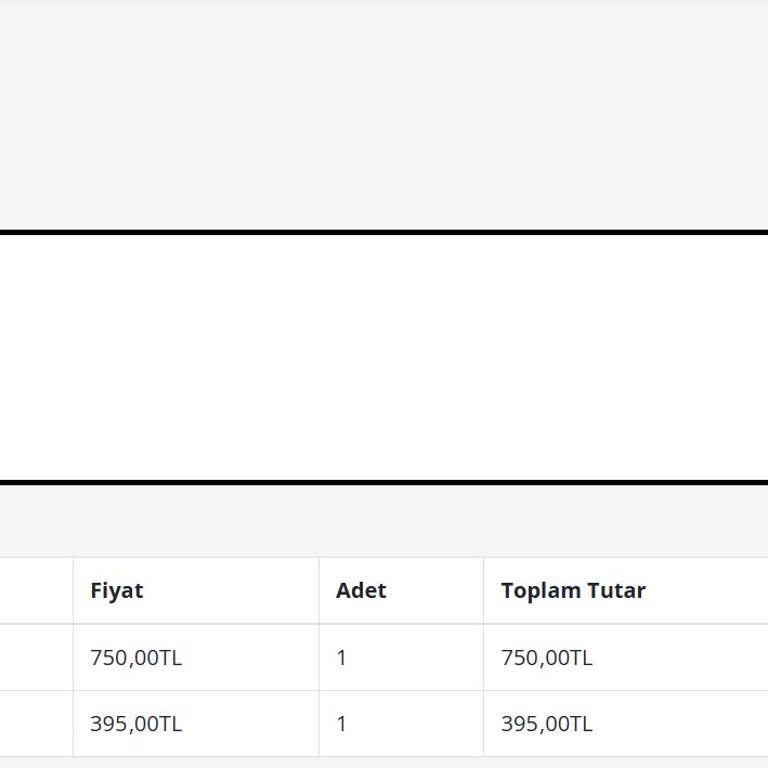Click 750,00TL in the Fiyat column
Viewport: 768px width, 768px height.
pos(136,657)
